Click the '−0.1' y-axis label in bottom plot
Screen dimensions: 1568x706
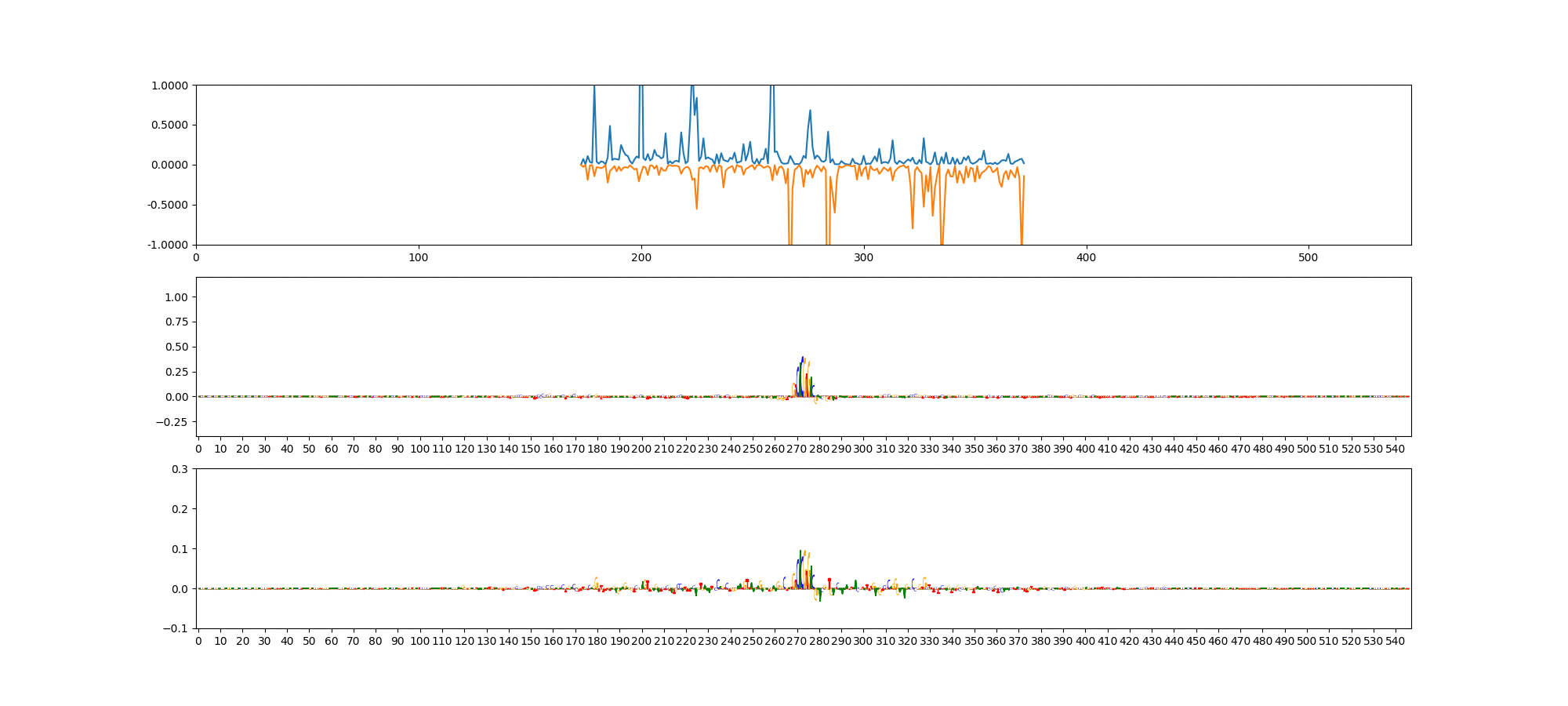tap(176, 629)
